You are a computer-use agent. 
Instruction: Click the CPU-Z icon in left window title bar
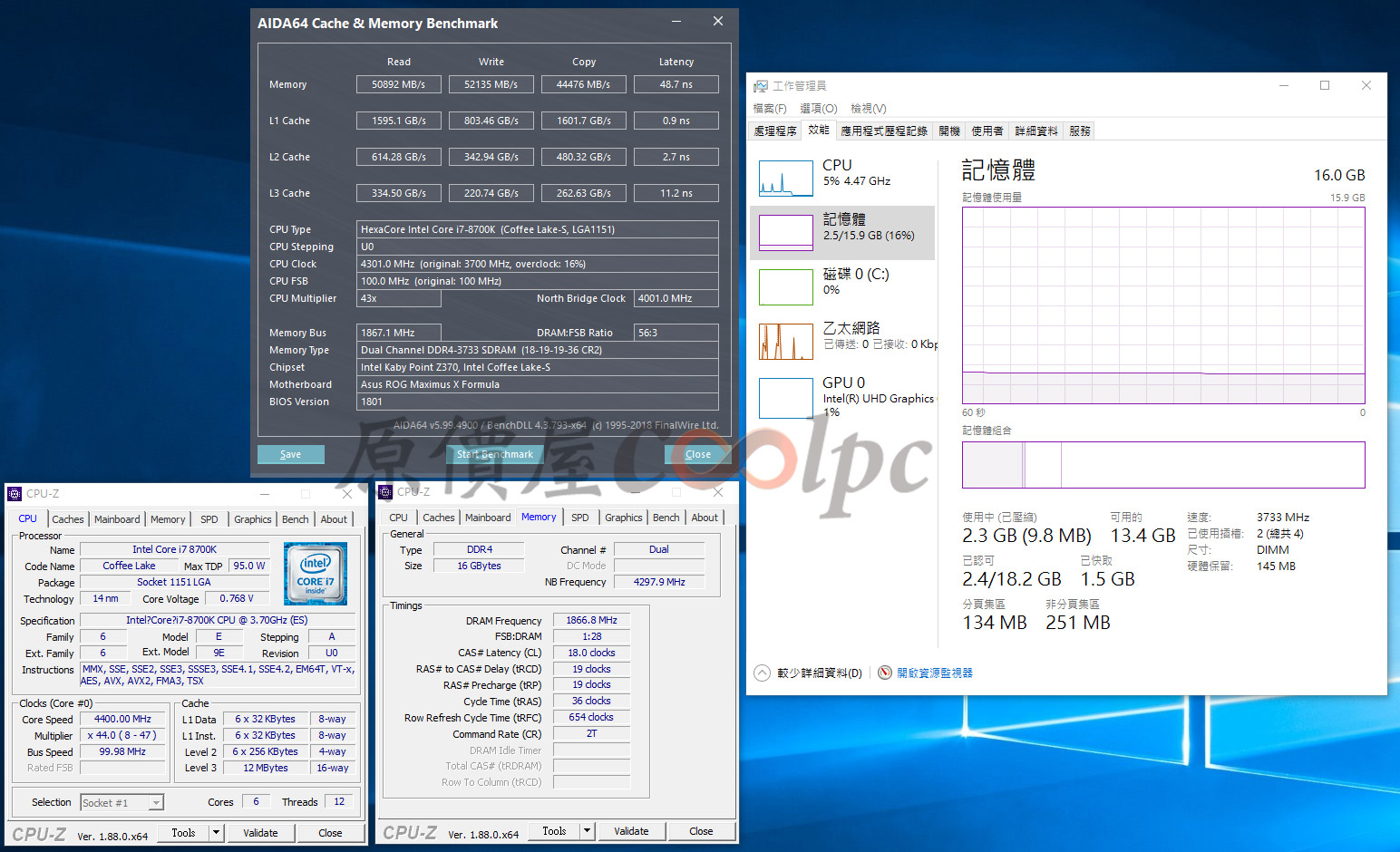point(15,494)
